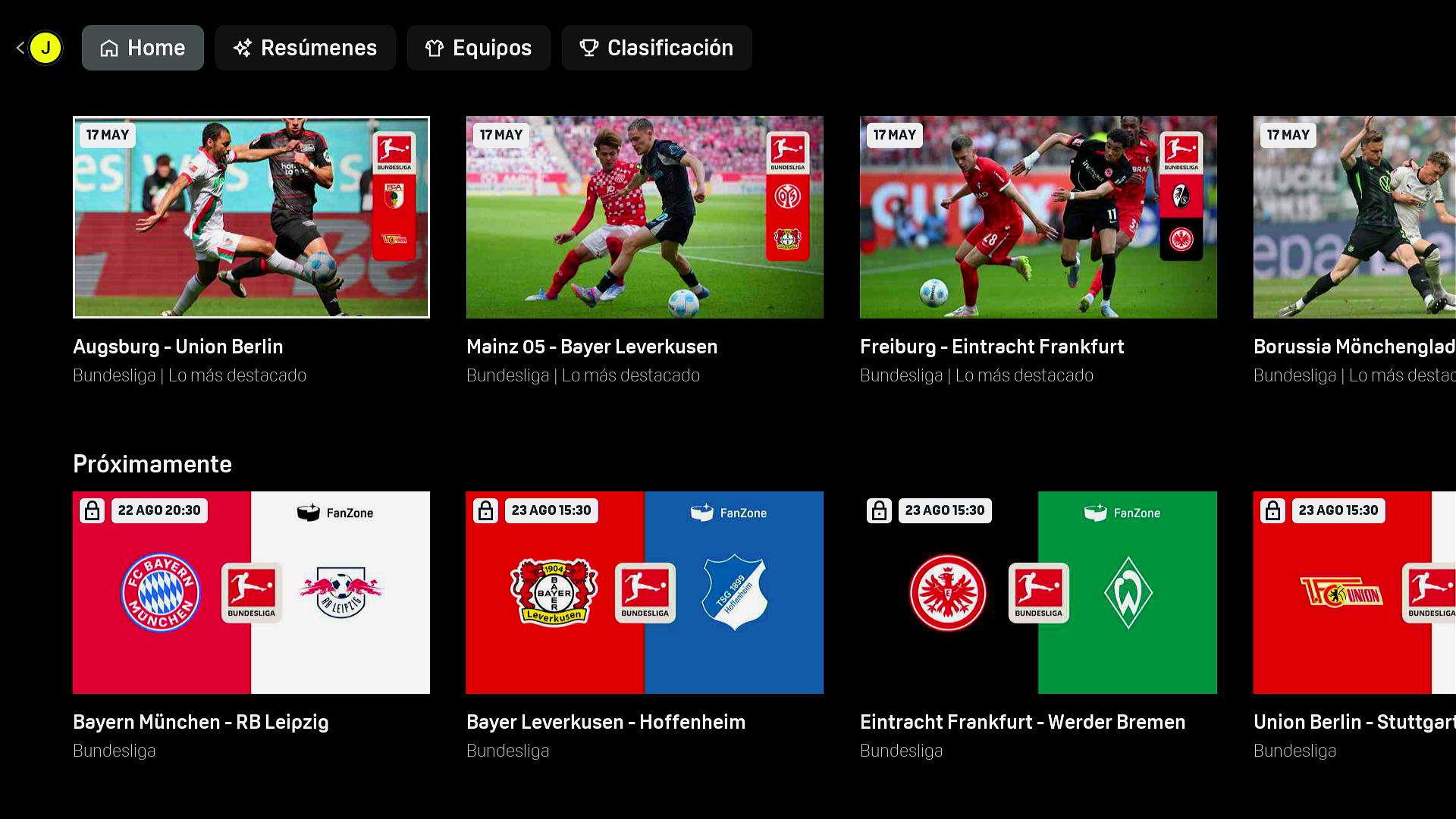Open Union Berlin - Stuttgart match card
This screenshot has width=1456, height=819.
[x=1354, y=592]
